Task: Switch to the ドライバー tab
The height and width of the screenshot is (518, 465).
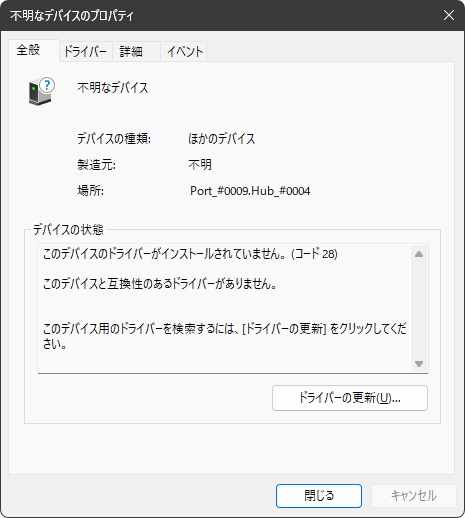Action: [86, 52]
